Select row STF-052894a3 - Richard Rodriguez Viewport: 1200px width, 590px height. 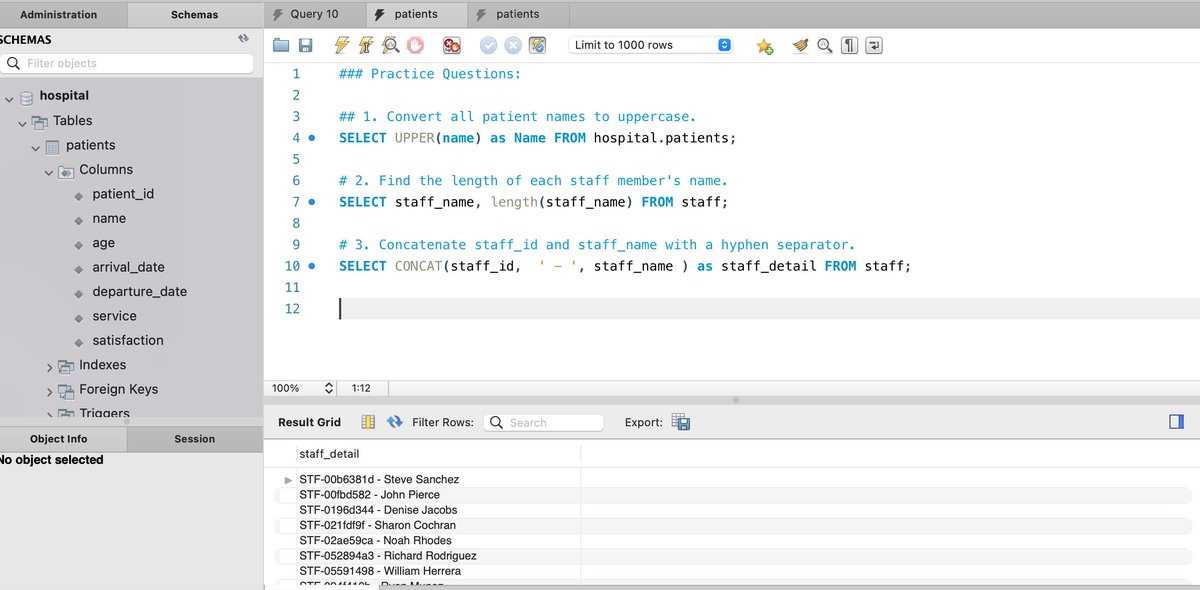pyautogui.click(x=388, y=555)
